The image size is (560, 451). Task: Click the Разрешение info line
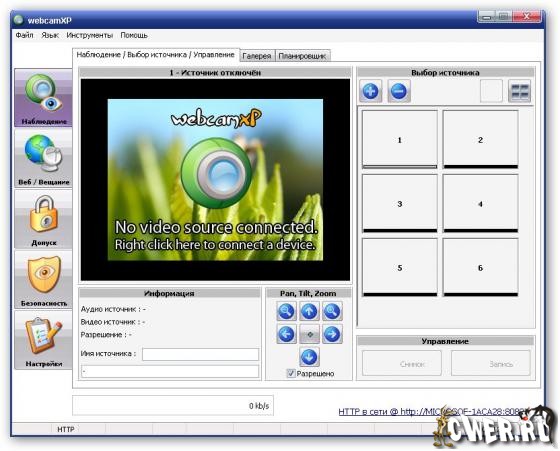point(106,335)
